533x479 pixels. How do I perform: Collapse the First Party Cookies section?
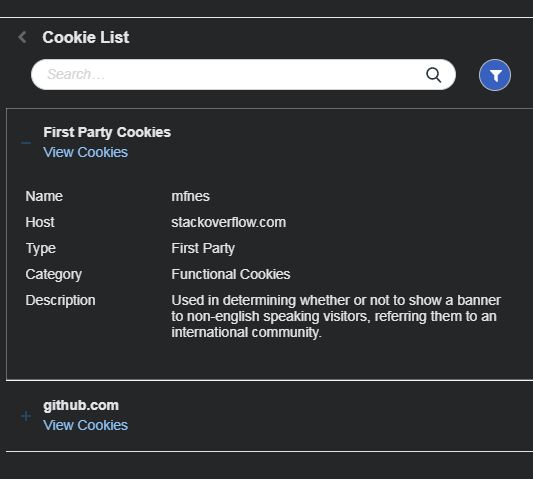pos(26,143)
